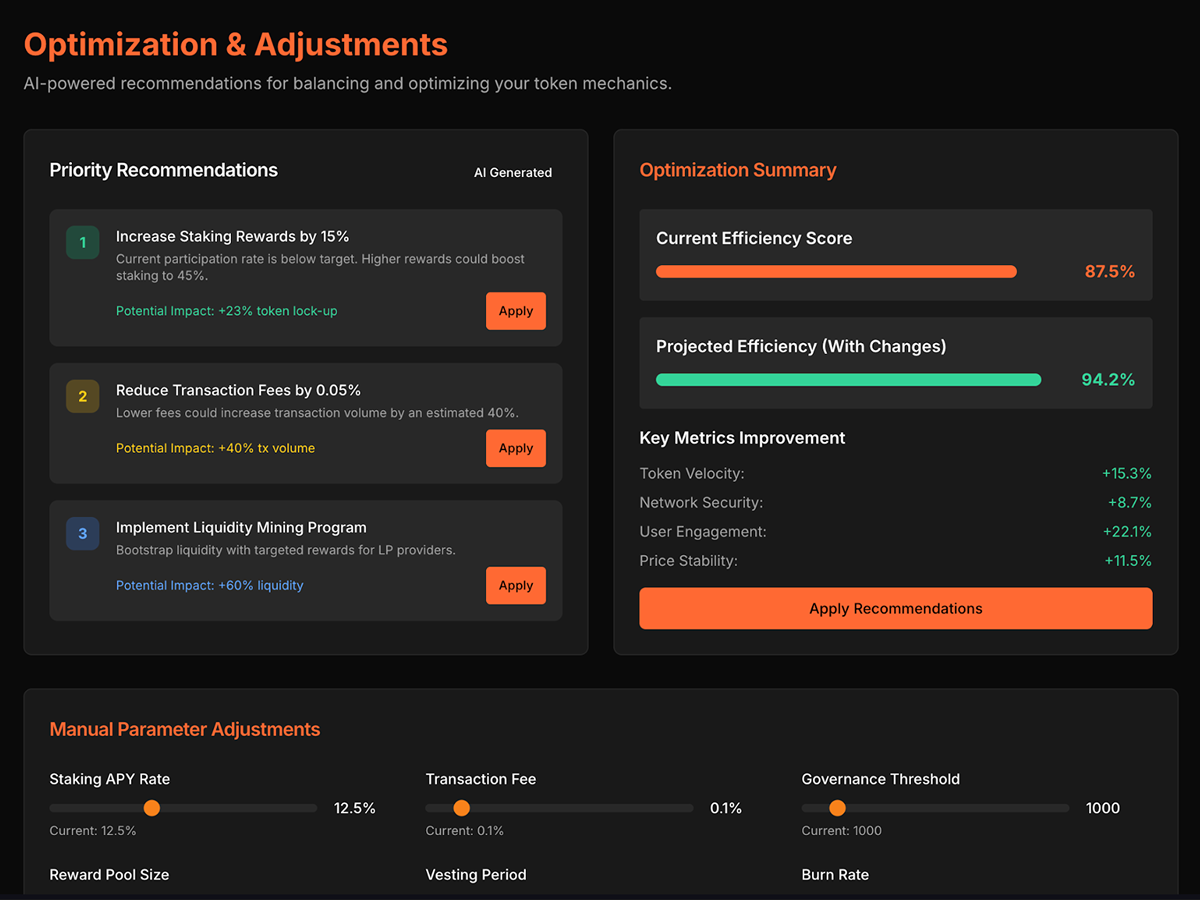
Task: Click the AI Generated label
Action: click(513, 172)
